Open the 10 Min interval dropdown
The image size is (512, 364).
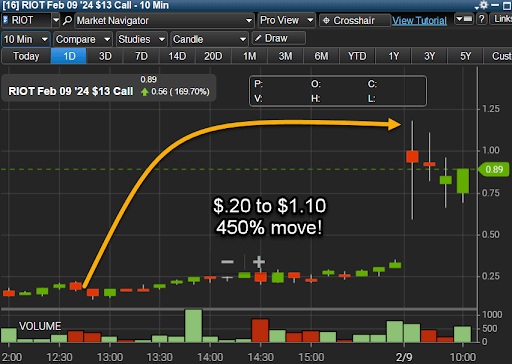(x=26, y=39)
